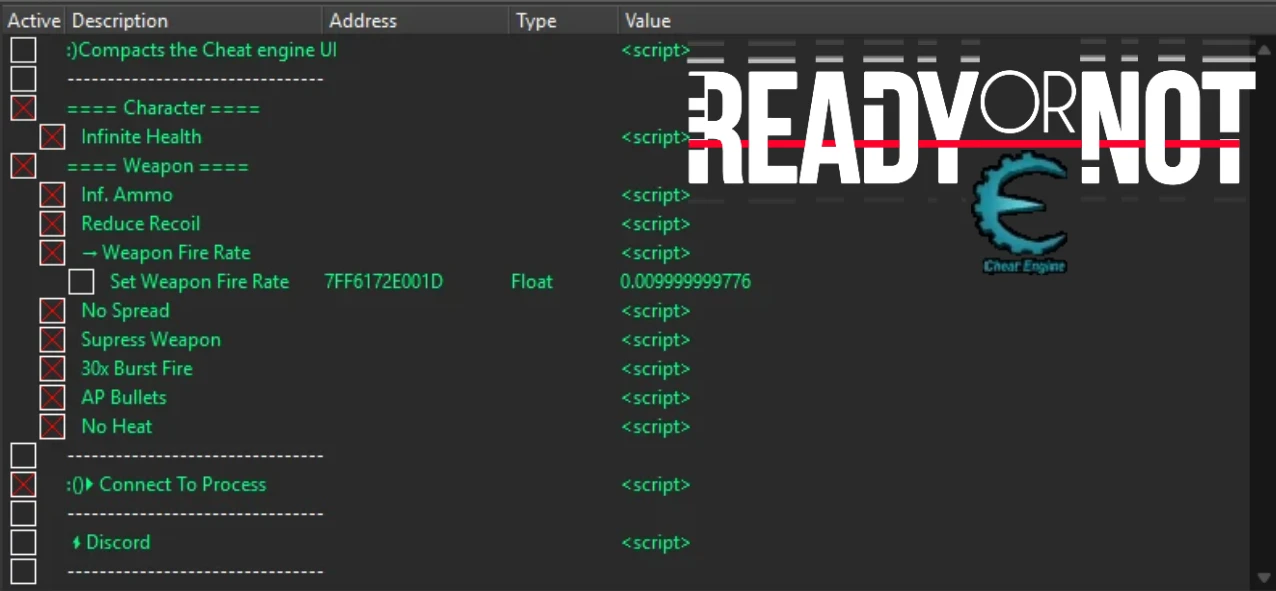Click the <script> value of No Heat
The height and width of the screenshot is (591, 1276).
tap(655, 427)
